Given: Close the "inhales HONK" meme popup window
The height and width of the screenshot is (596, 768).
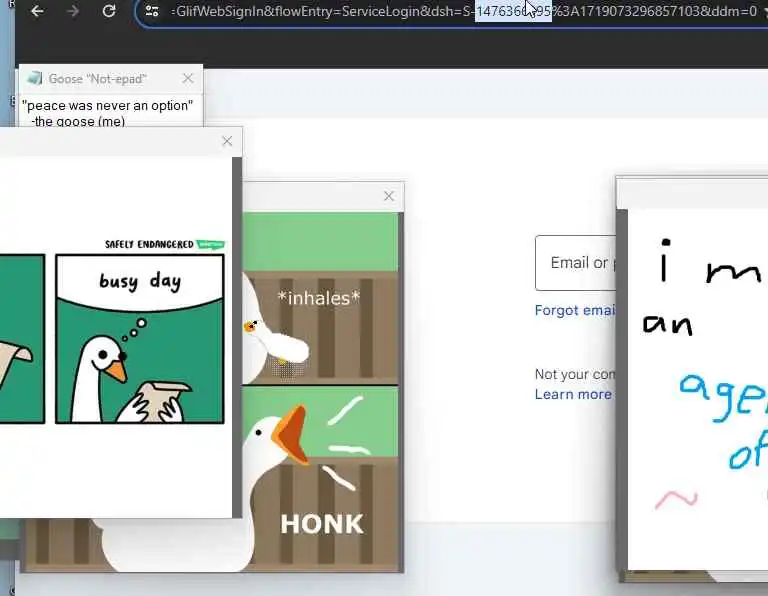Looking at the screenshot, I should click(x=389, y=196).
